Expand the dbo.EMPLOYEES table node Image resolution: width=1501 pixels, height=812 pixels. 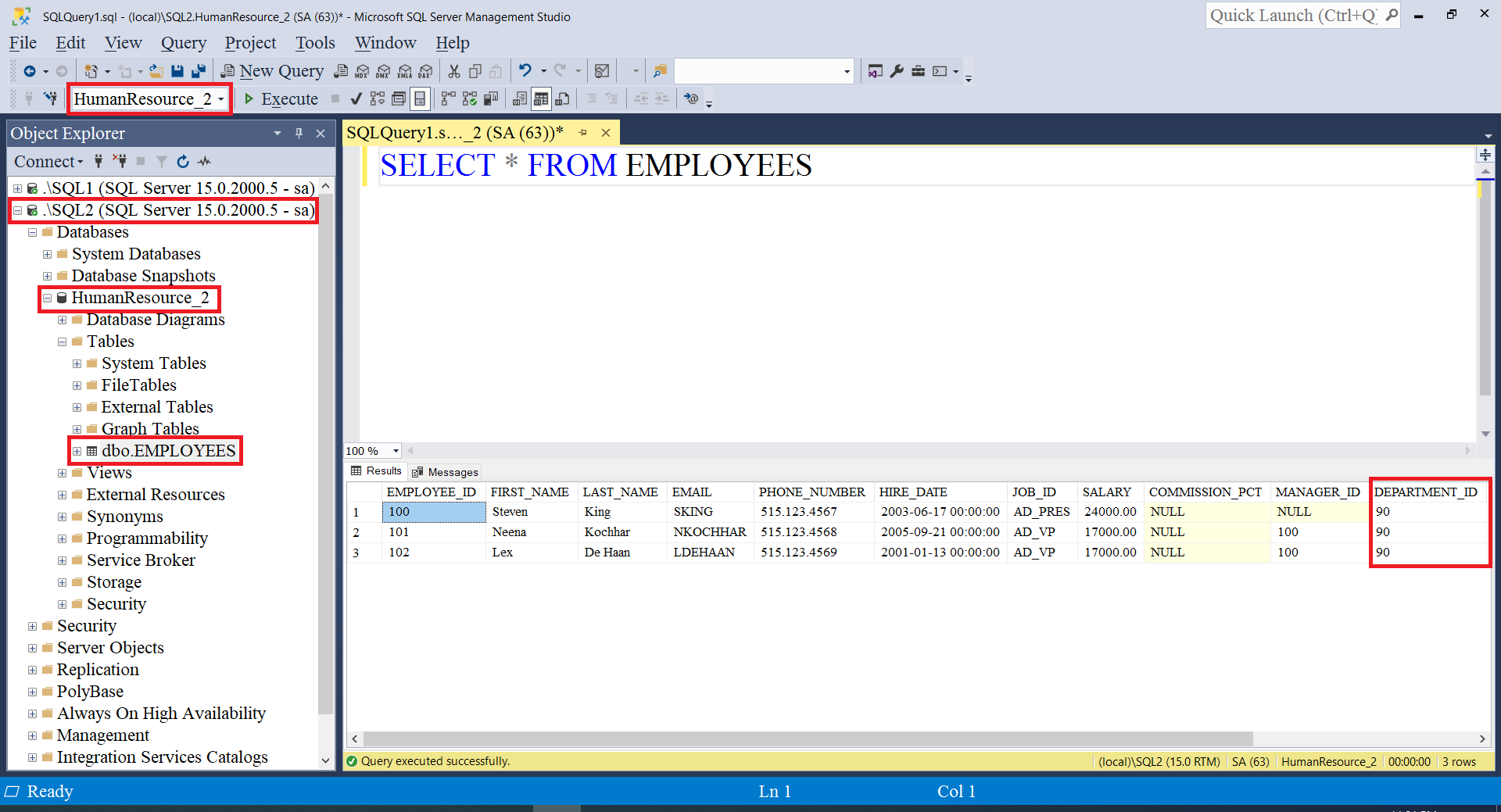point(77,451)
